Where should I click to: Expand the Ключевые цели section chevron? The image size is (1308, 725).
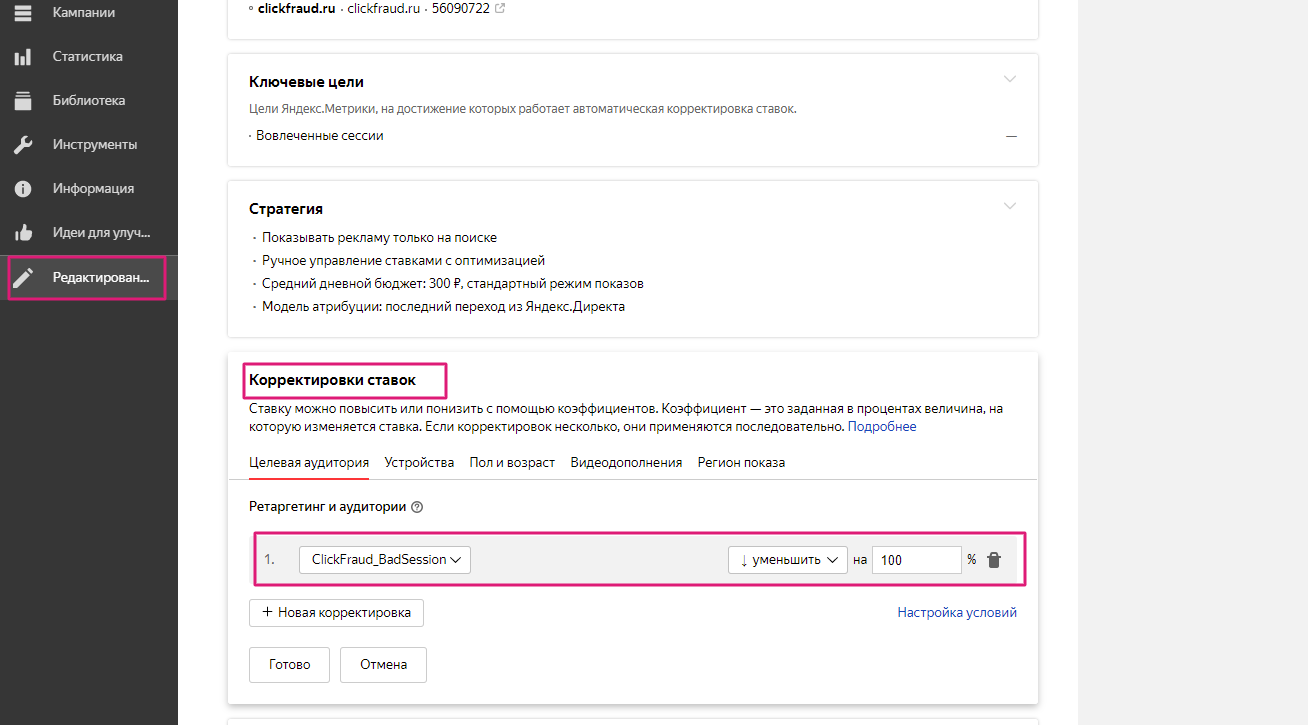(1010, 80)
